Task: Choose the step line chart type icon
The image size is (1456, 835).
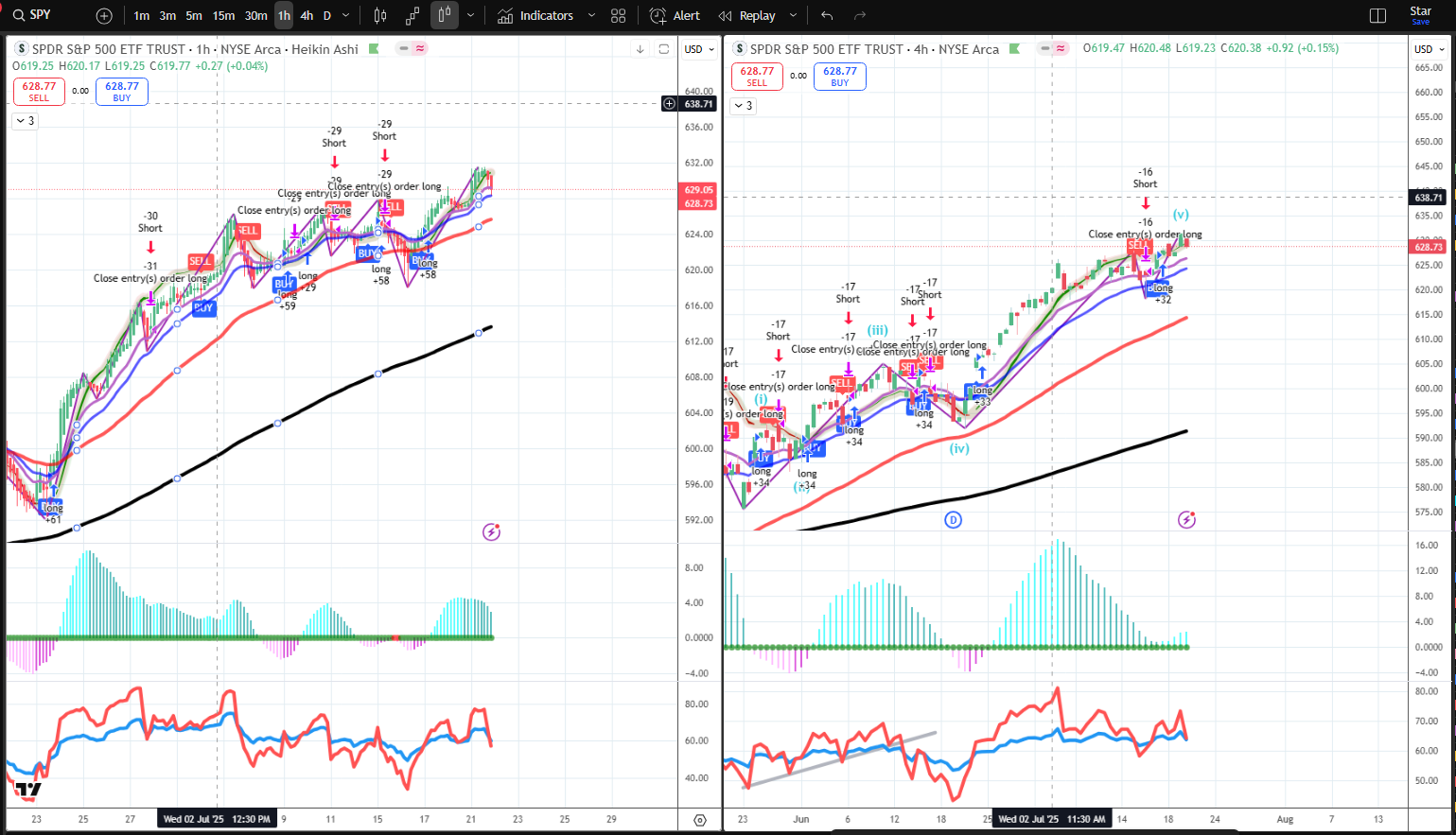Action: pos(412,16)
